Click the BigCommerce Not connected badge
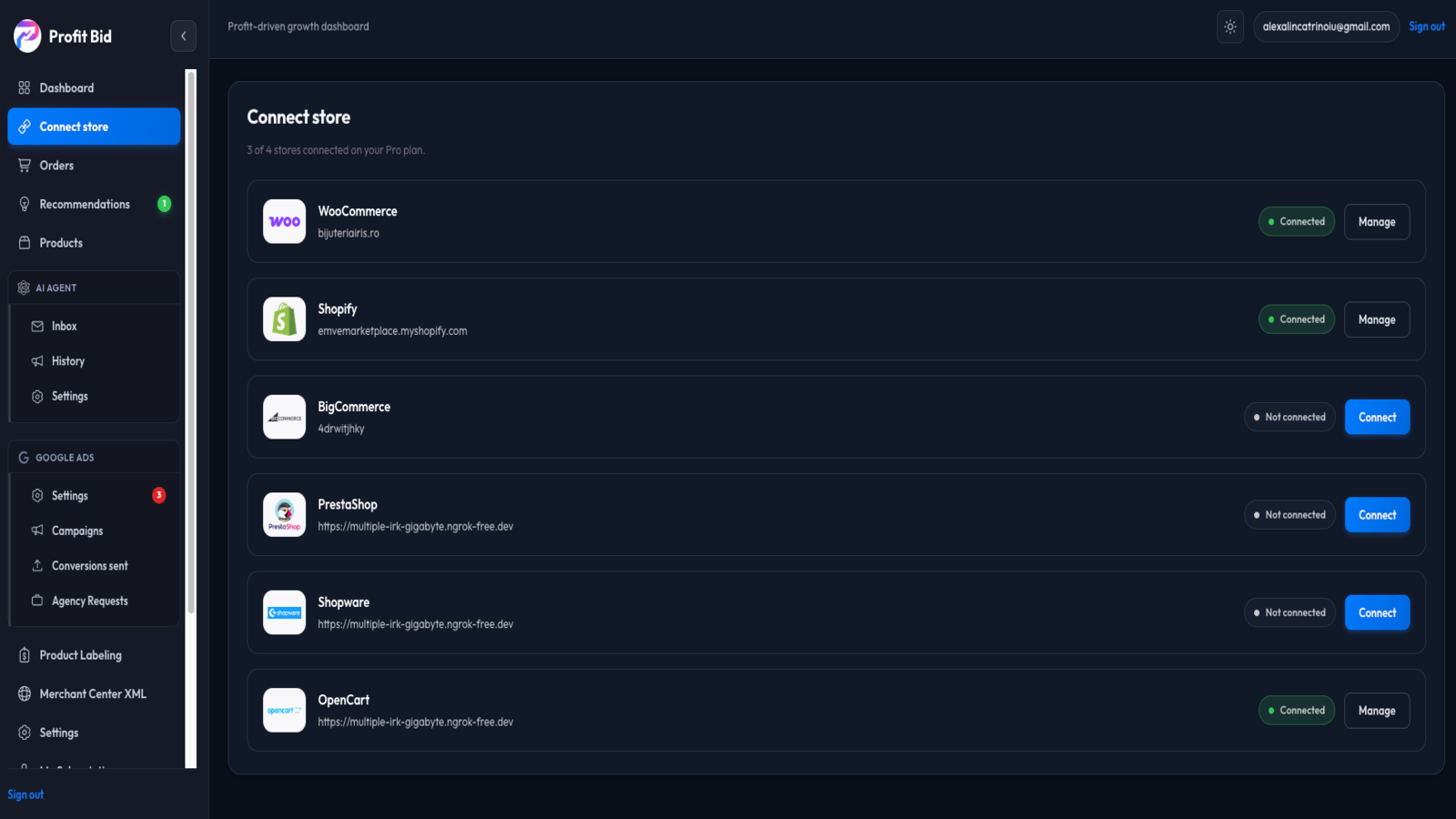 [1289, 418]
